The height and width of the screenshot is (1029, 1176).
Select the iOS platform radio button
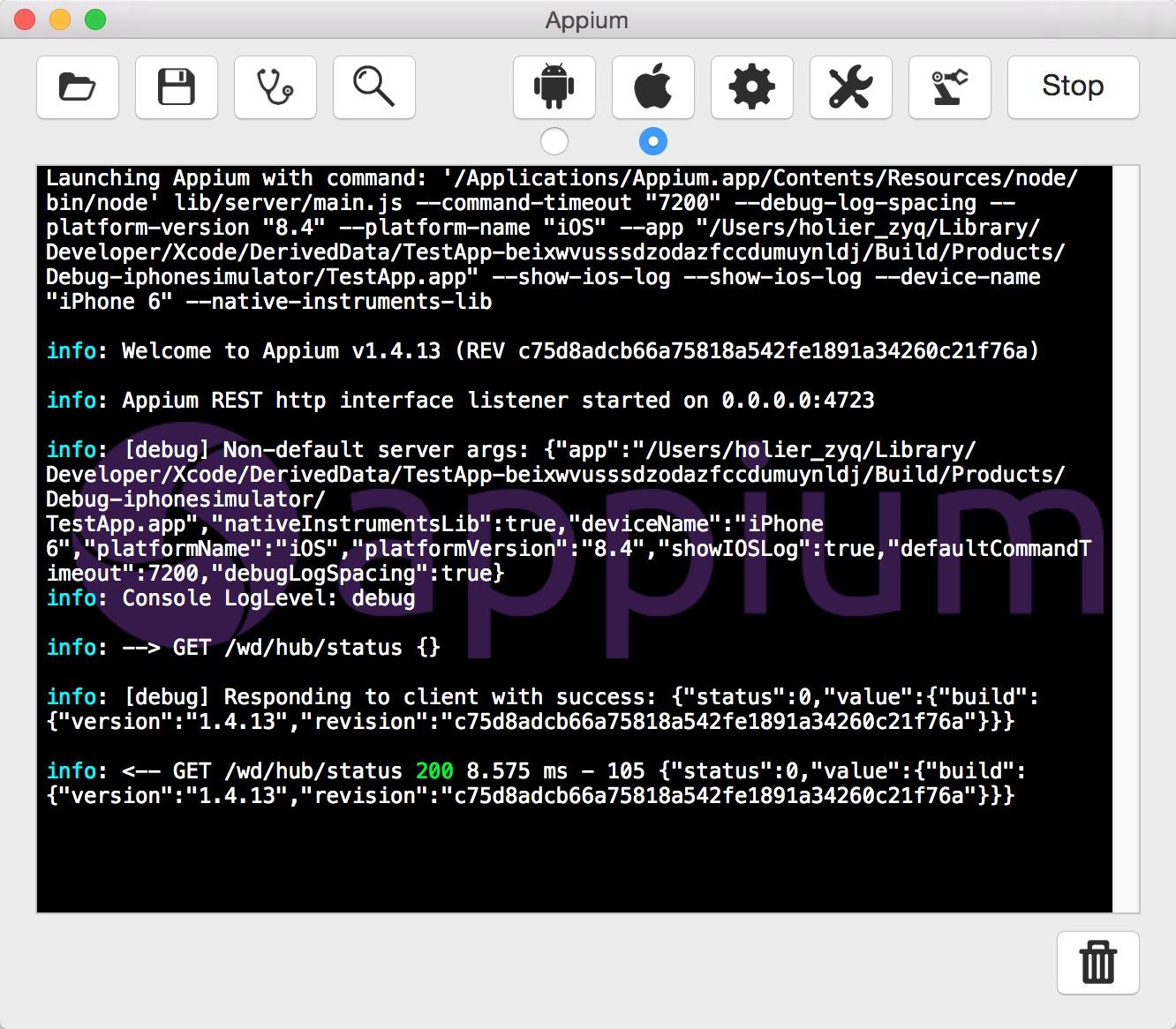[653, 141]
